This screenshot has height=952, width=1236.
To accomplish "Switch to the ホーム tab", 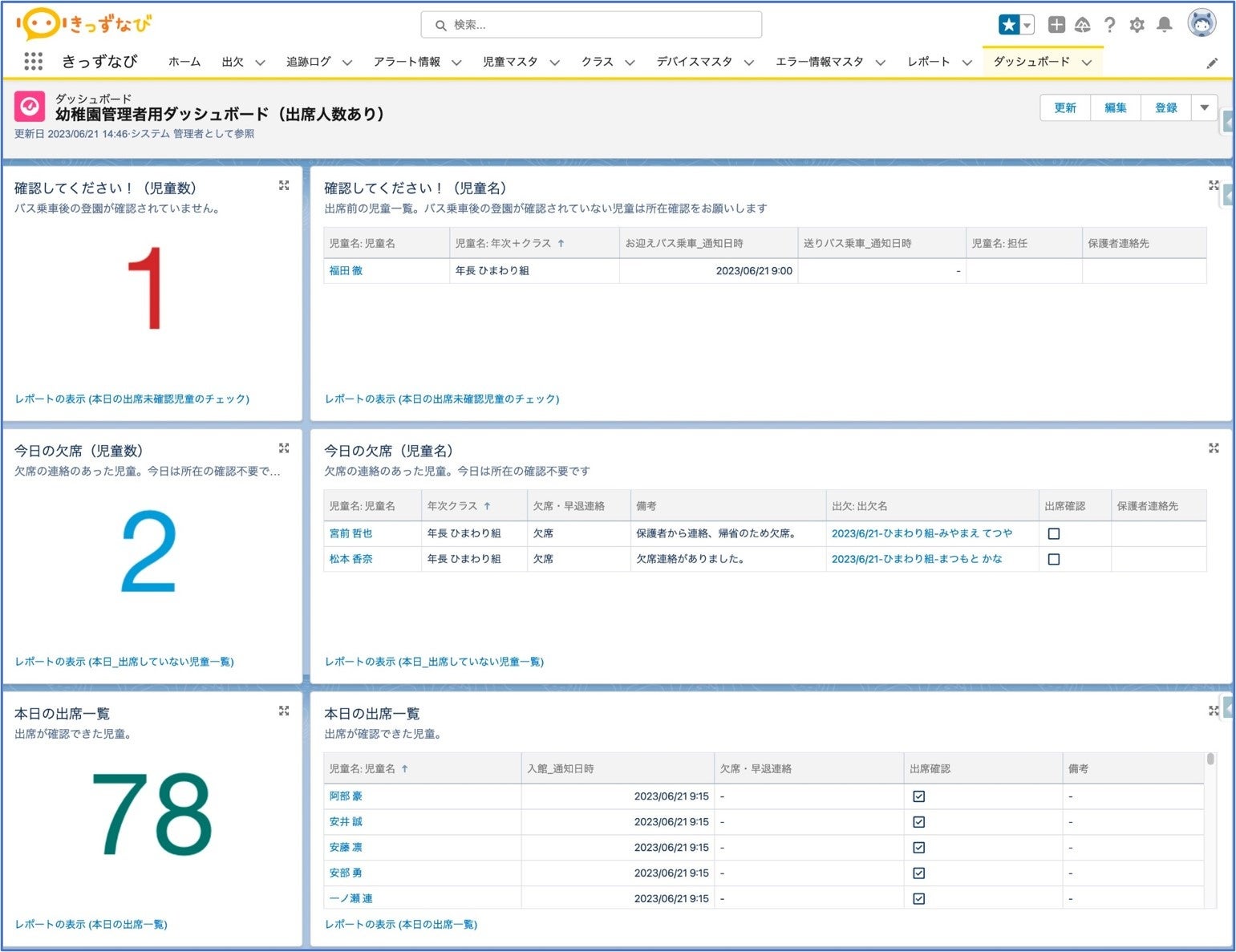I will pyautogui.click(x=184, y=62).
